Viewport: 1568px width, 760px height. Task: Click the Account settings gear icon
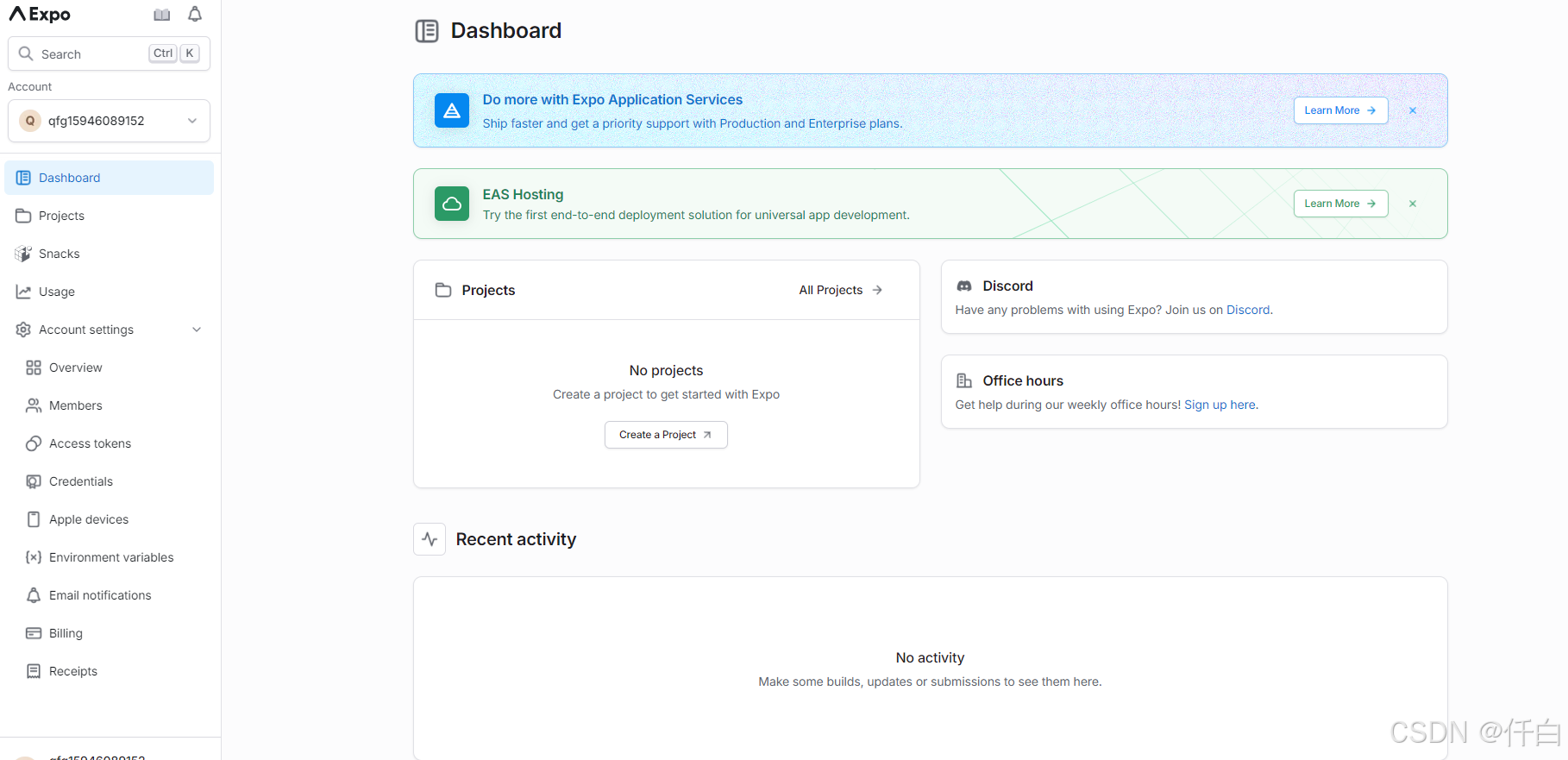(23, 330)
